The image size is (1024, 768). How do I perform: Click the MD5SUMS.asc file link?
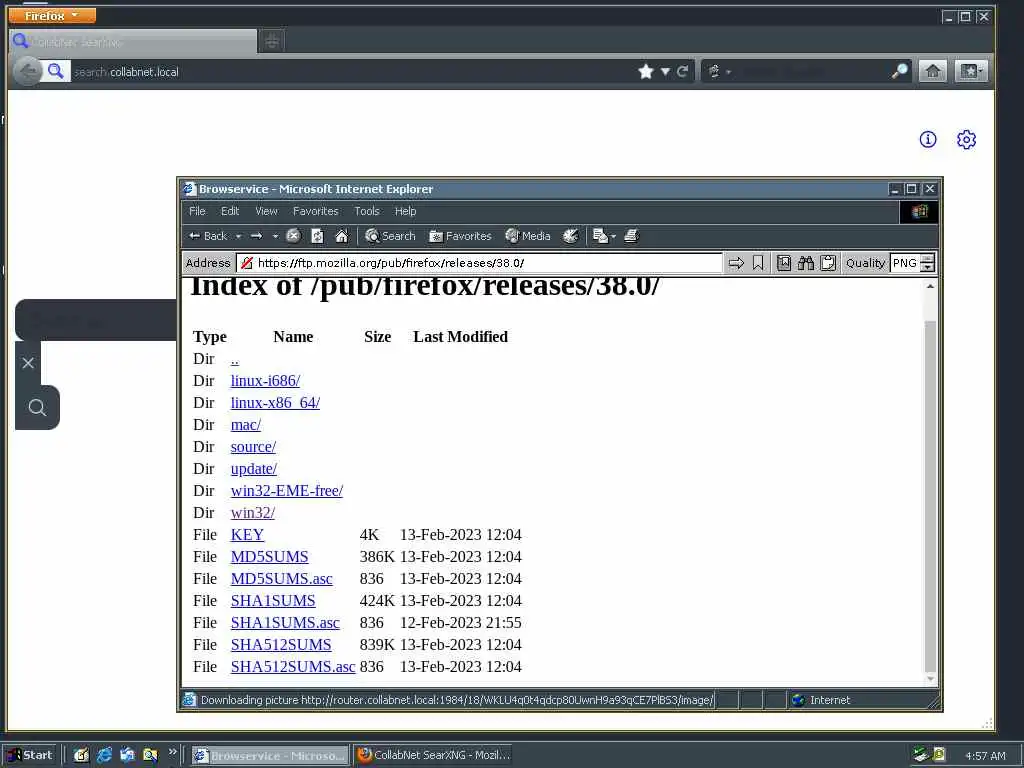[x=281, y=579]
